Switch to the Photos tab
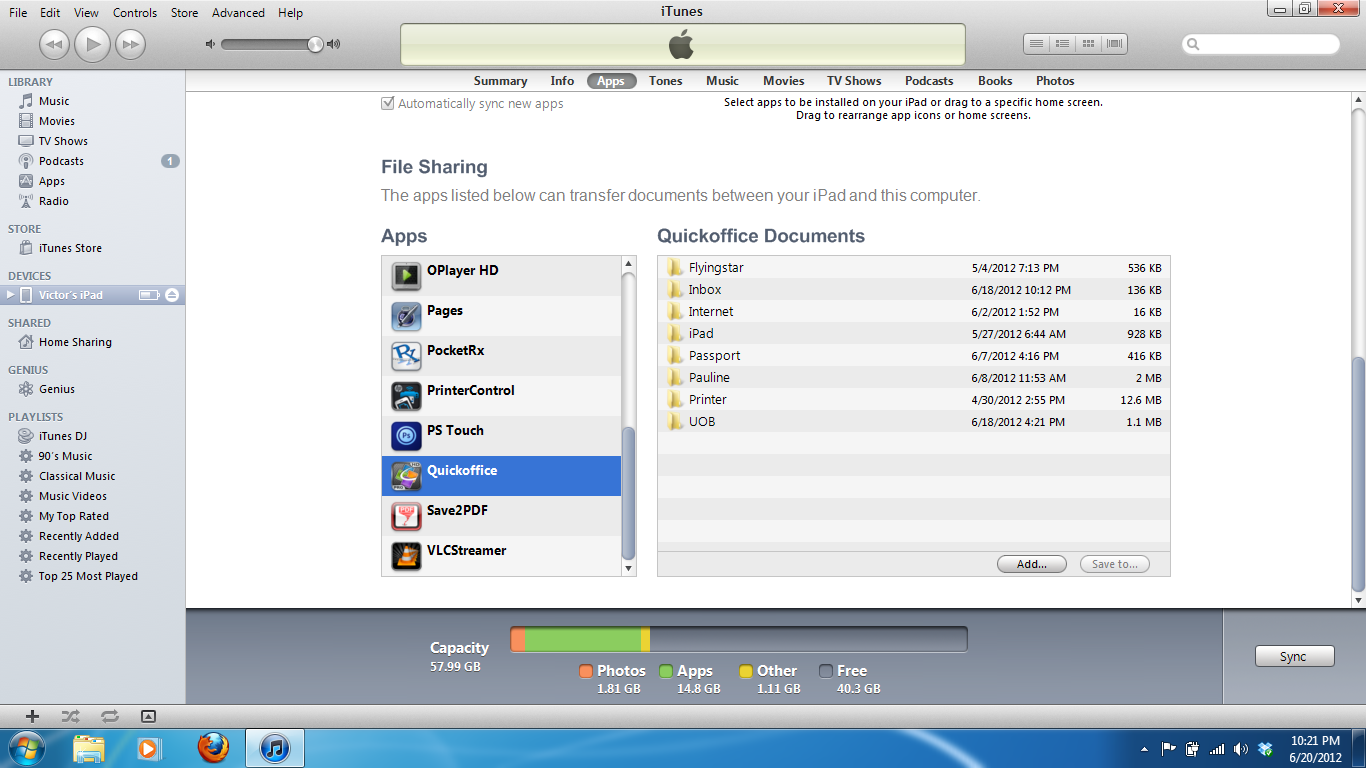 click(1055, 81)
